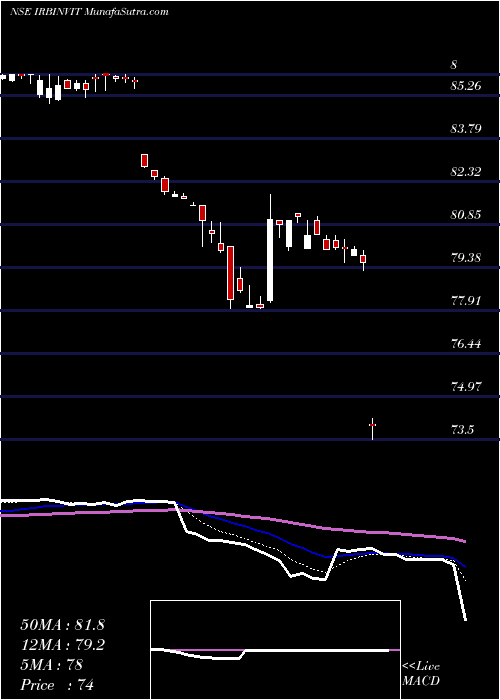Click the Price : 74 readout
The width and height of the screenshot is (500, 700).
point(57,685)
